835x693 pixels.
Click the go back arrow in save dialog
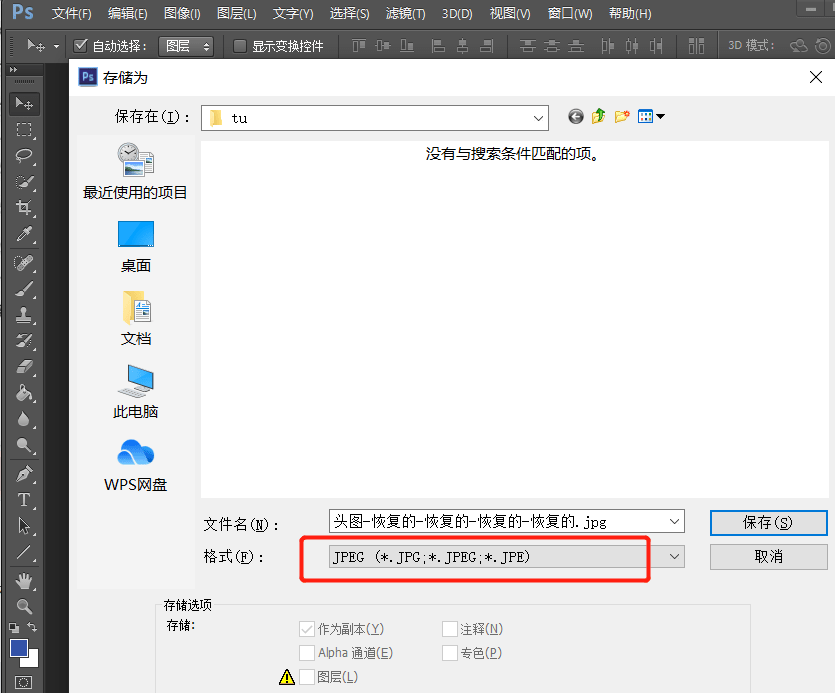pos(576,116)
